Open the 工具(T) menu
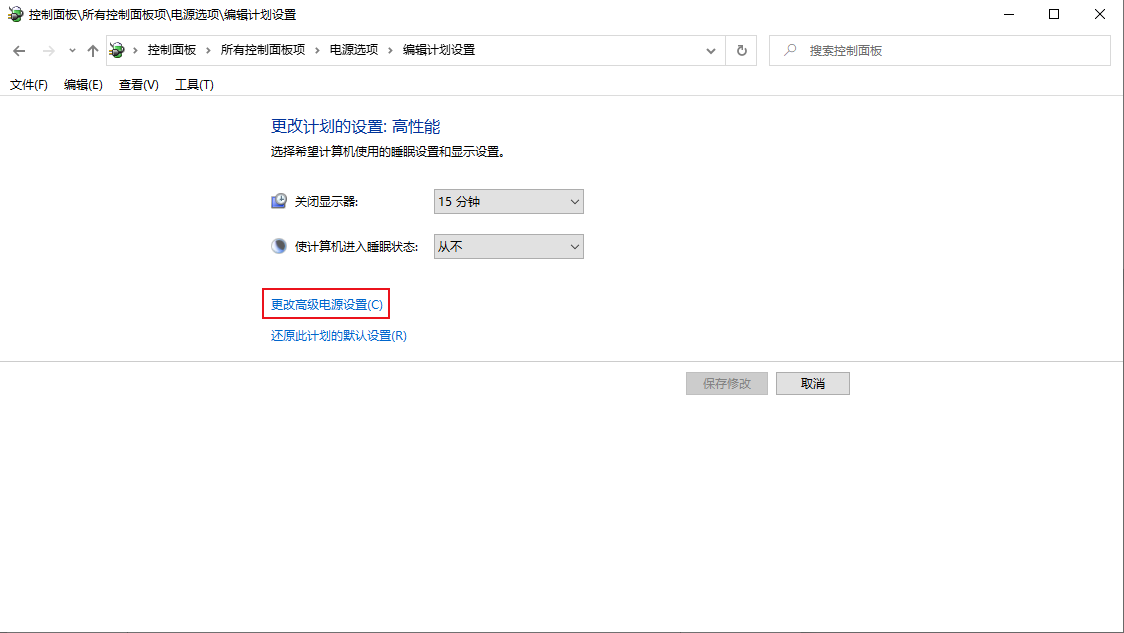The image size is (1124, 633). [194, 85]
